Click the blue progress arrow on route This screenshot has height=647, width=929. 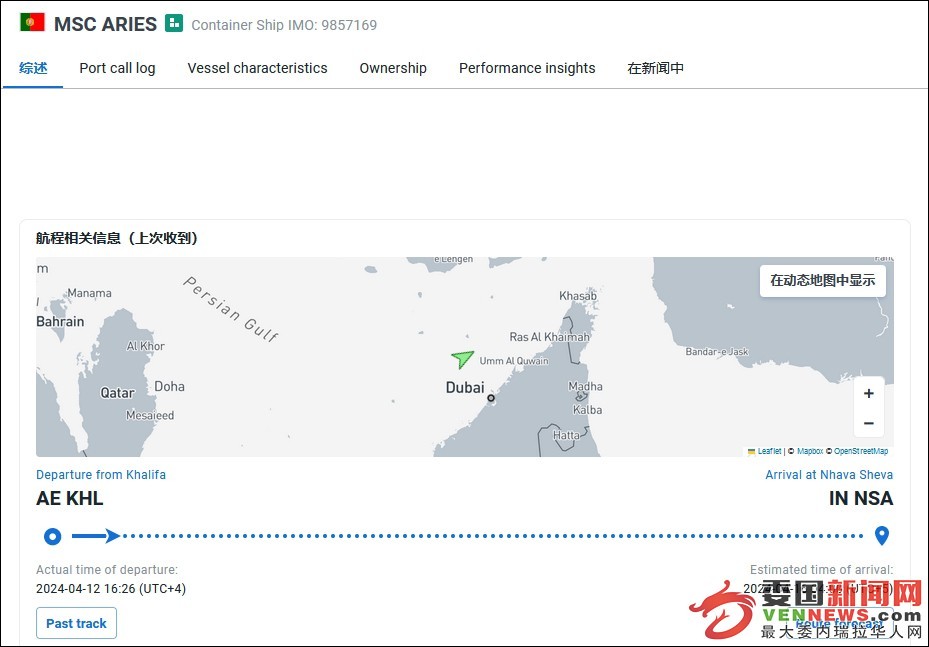(96, 536)
